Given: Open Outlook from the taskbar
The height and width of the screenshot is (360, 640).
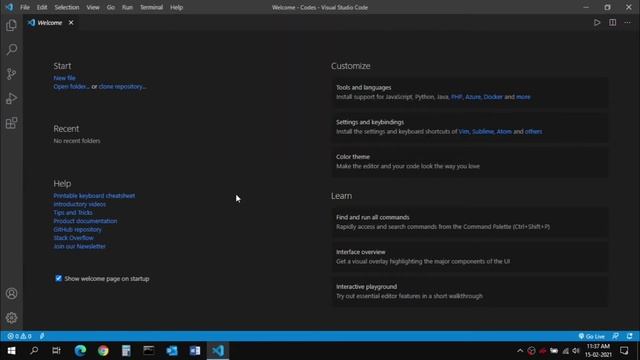Looking at the screenshot, I should tap(172, 351).
